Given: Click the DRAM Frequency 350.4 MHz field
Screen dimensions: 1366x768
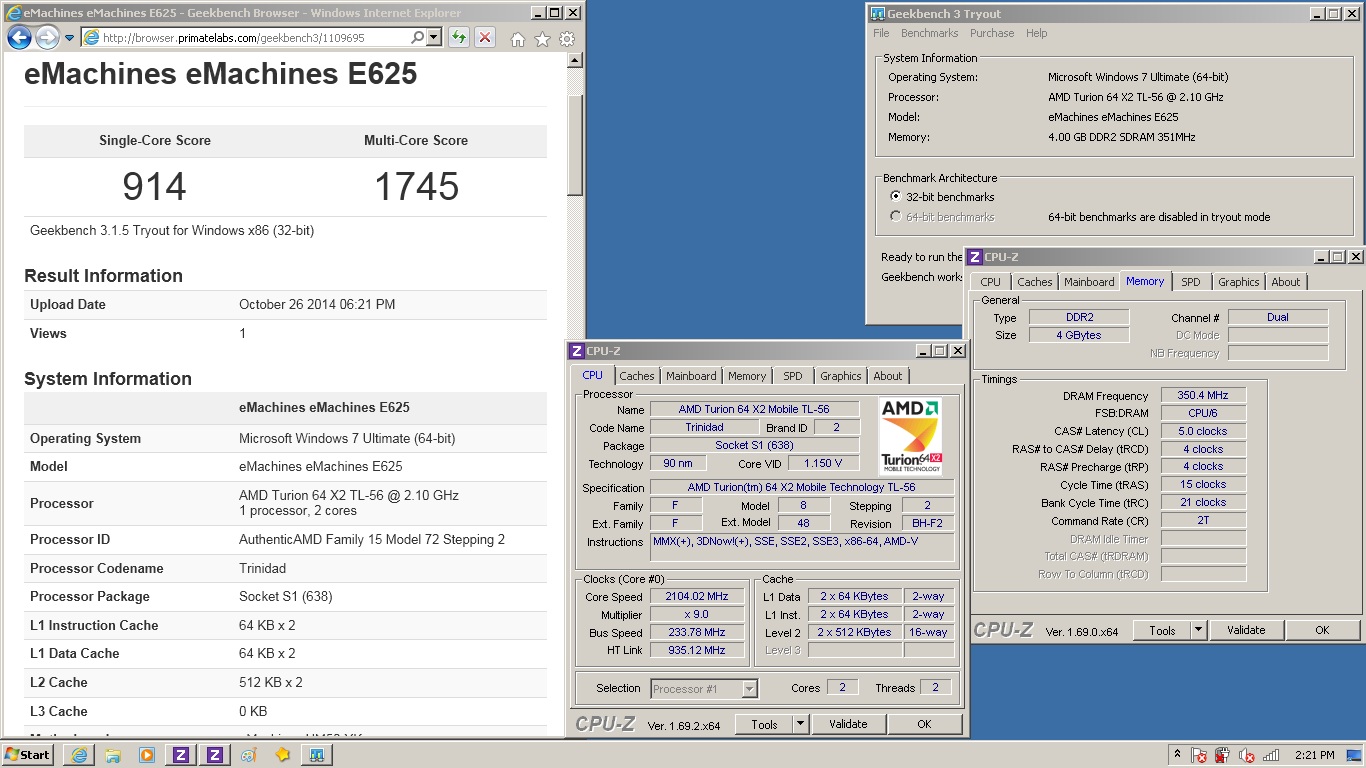Looking at the screenshot, I should coord(1203,395).
